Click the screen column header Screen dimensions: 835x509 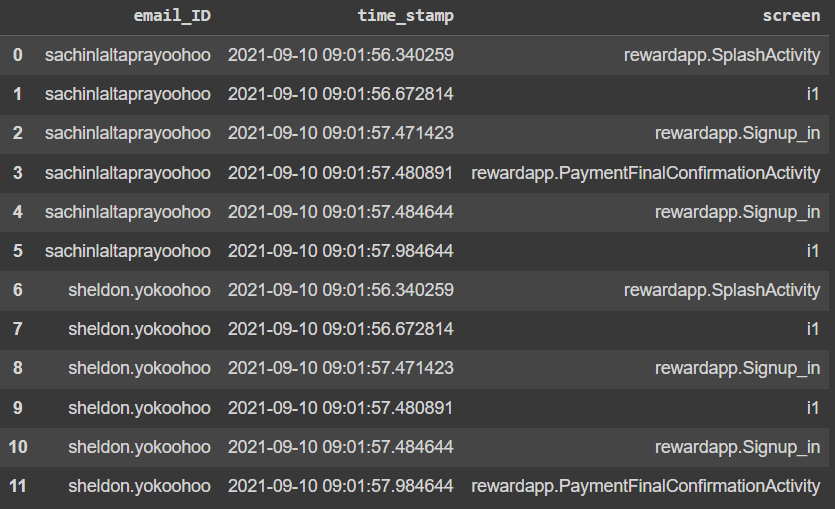pos(791,16)
